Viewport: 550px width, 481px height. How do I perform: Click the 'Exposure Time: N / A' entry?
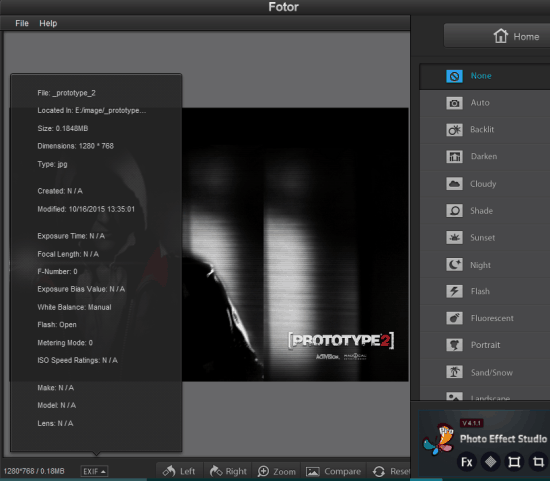71,236
